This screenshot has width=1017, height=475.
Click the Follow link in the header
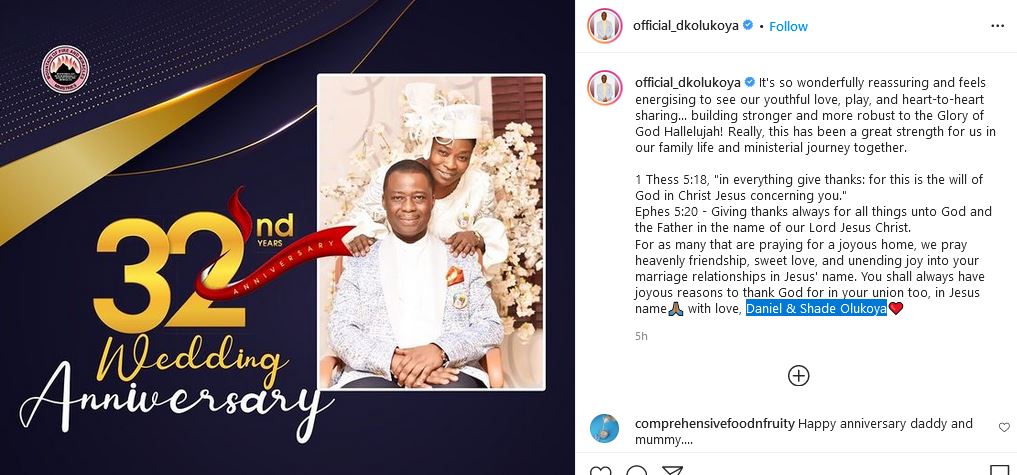[x=788, y=27]
